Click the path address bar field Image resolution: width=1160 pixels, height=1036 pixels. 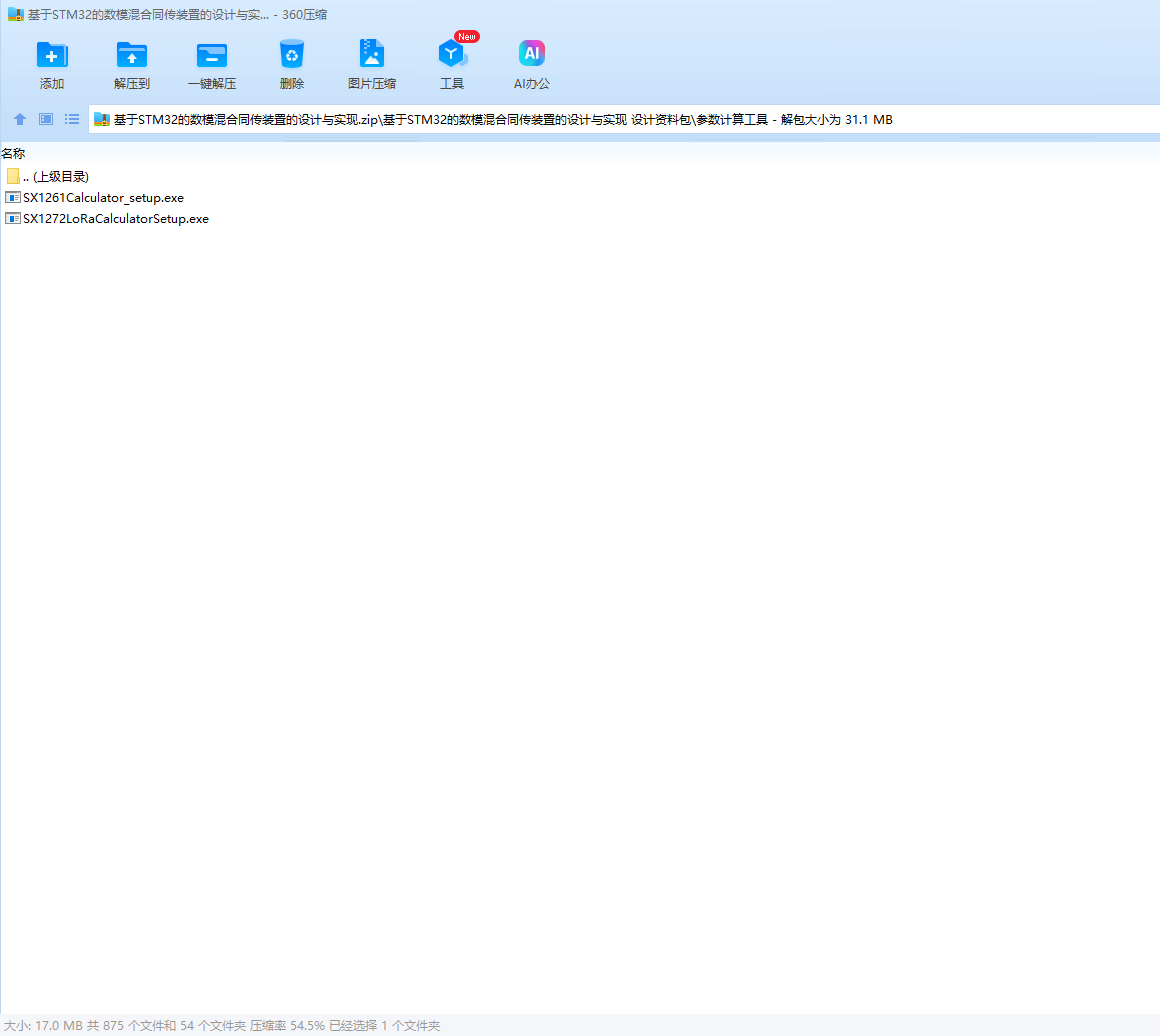pos(624,119)
